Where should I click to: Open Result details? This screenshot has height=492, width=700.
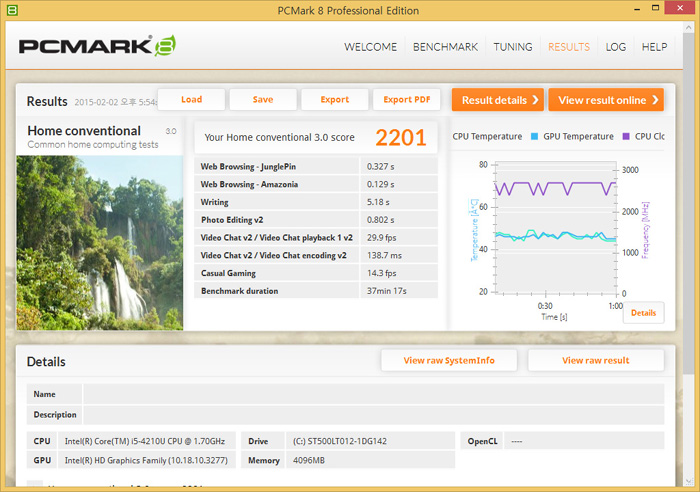[498, 100]
